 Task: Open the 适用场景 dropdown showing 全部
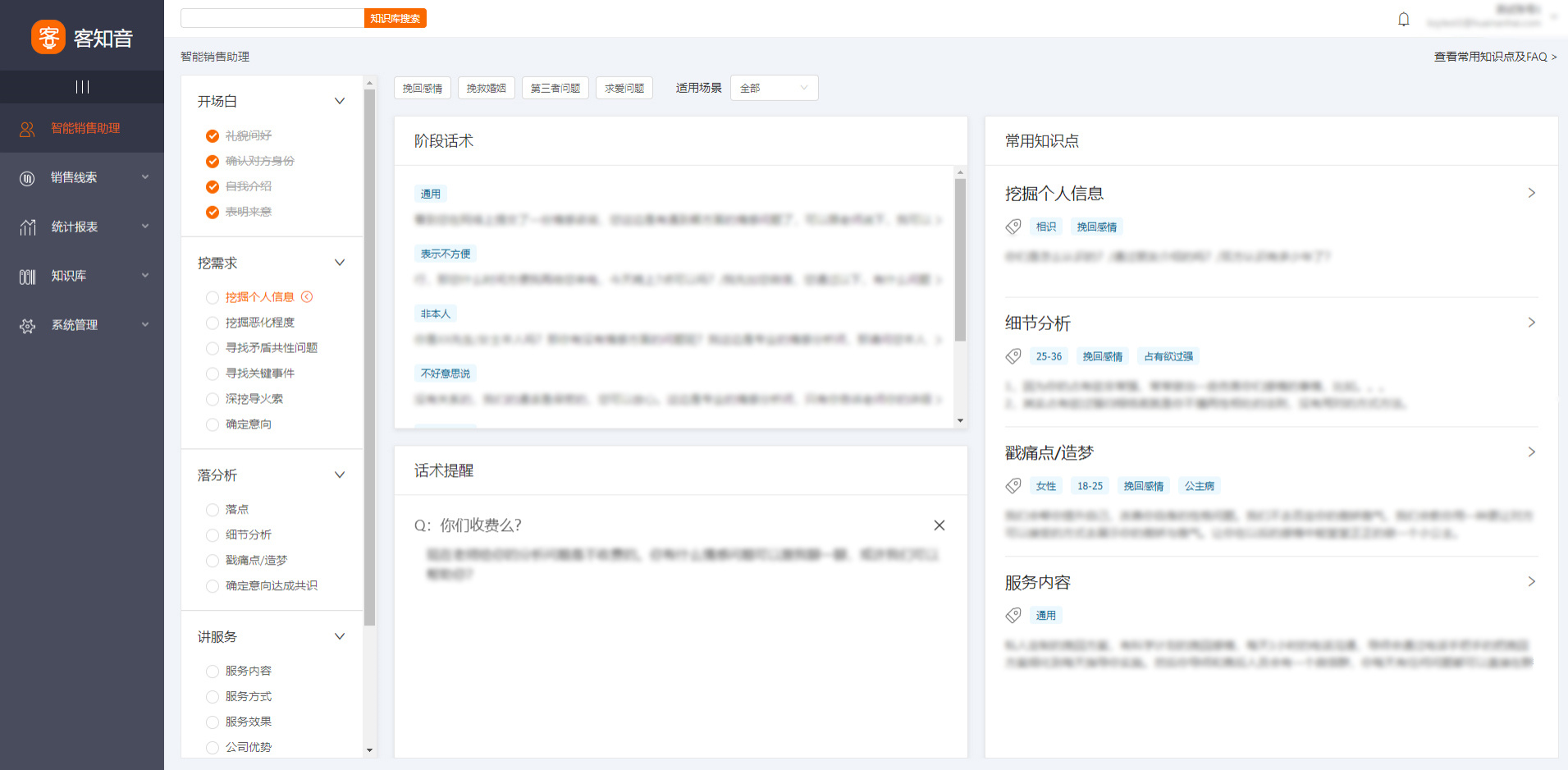click(x=773, y=88)
